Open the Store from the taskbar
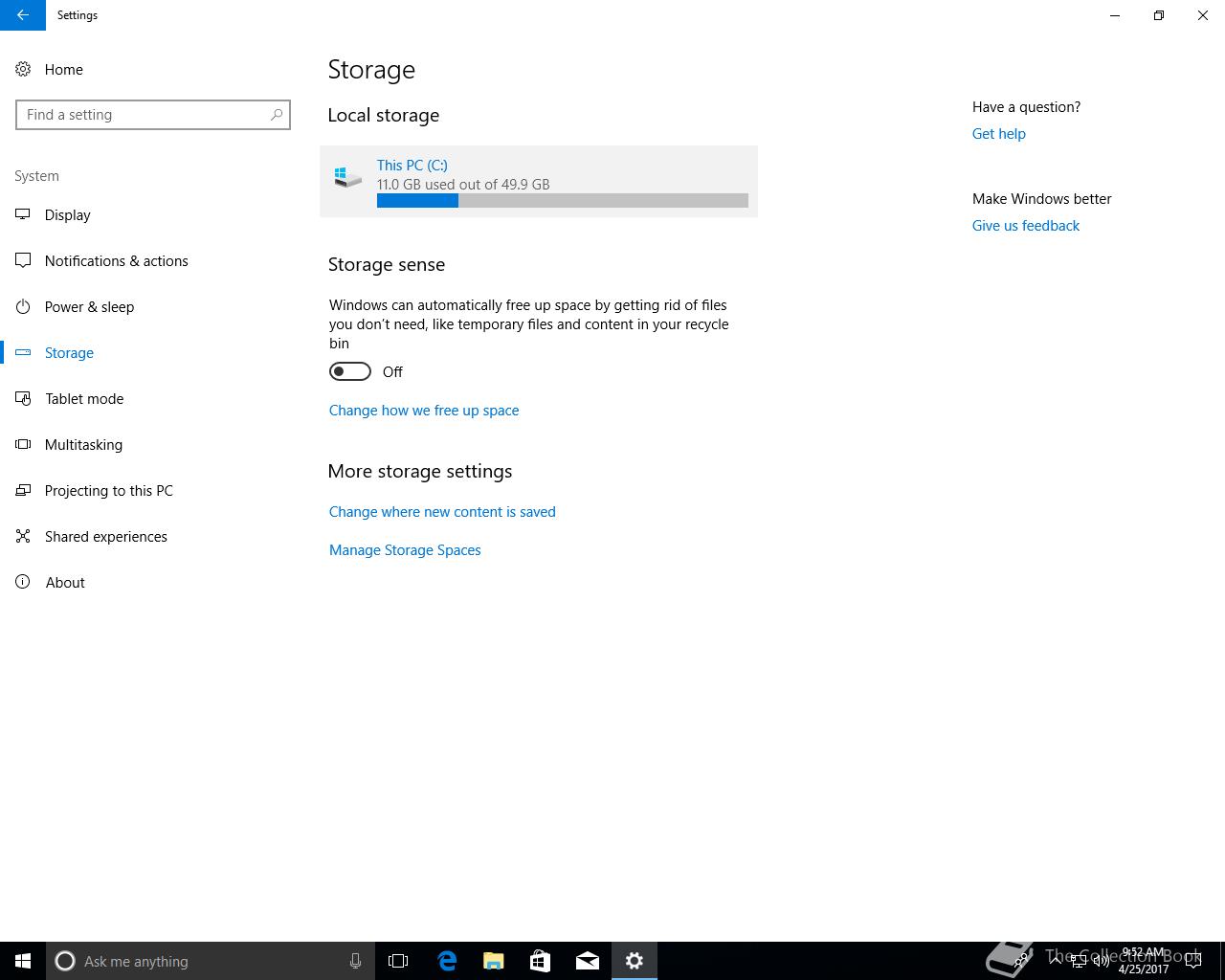Image resolution: width=1225 pixels, height=980 pixels. 541,961
